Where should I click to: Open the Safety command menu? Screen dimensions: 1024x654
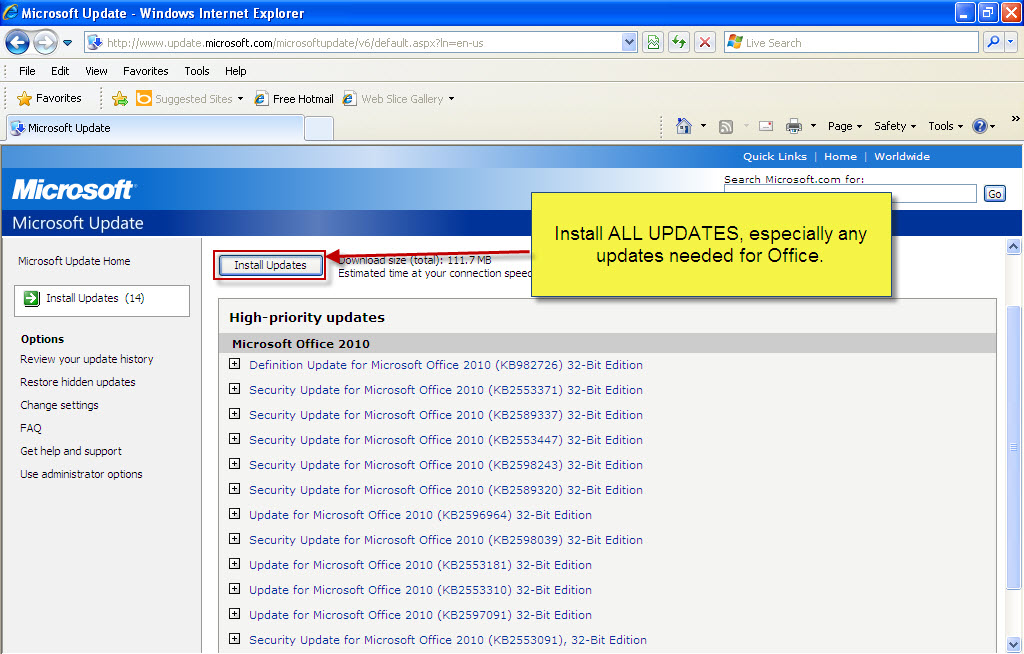point(895,126)
